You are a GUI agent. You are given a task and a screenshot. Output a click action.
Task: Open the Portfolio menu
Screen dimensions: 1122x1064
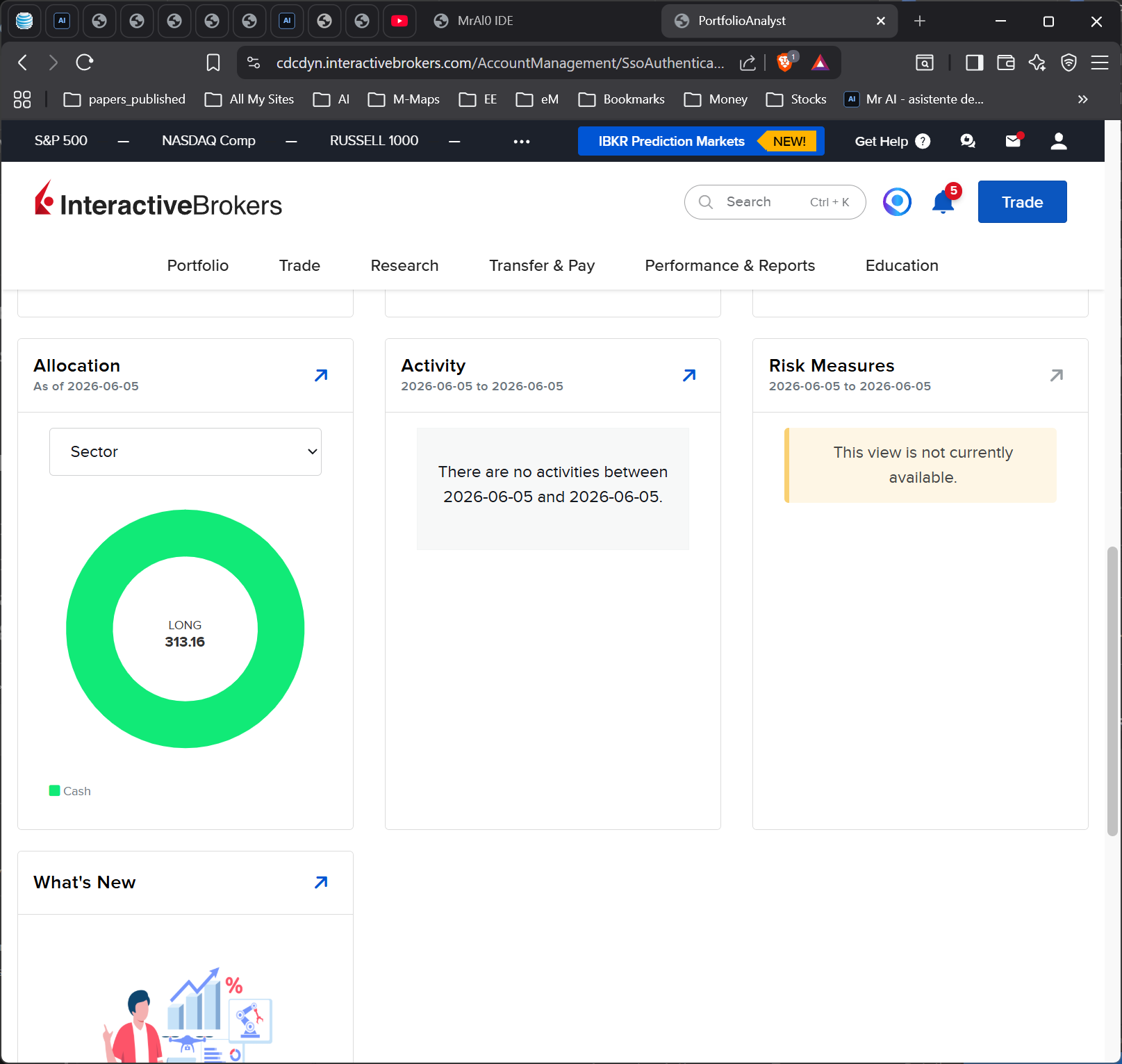point(198,265)
